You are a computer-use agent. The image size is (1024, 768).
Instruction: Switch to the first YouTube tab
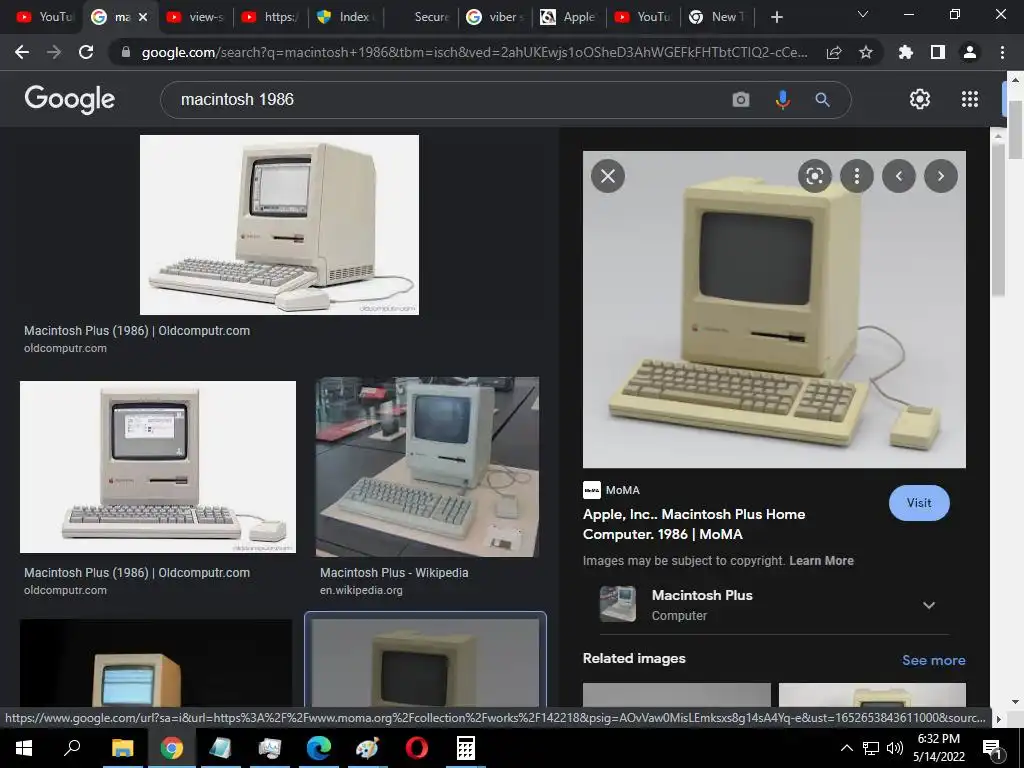(44, 17)
